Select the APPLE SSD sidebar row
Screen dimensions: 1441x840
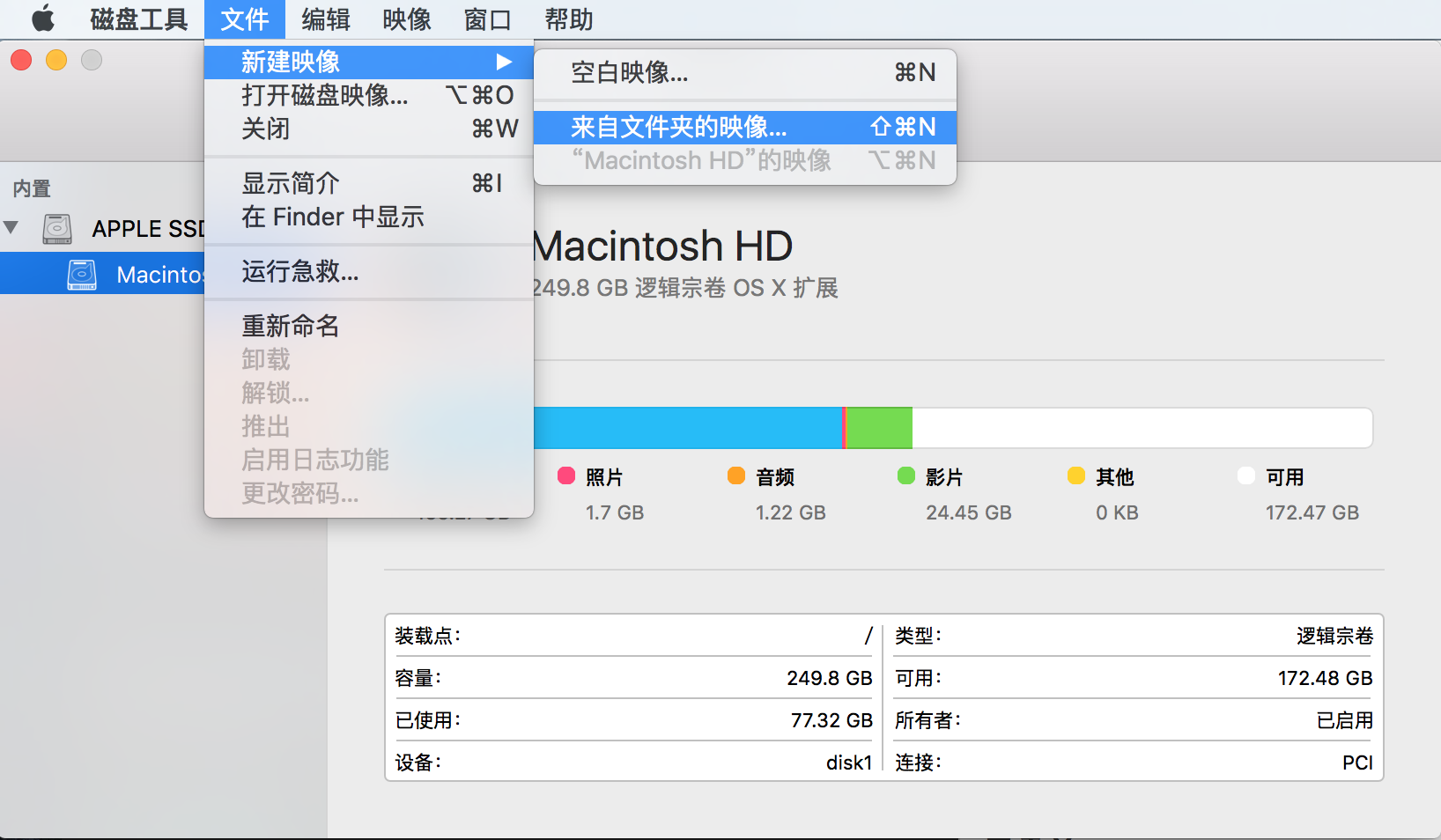click(102, 228)
